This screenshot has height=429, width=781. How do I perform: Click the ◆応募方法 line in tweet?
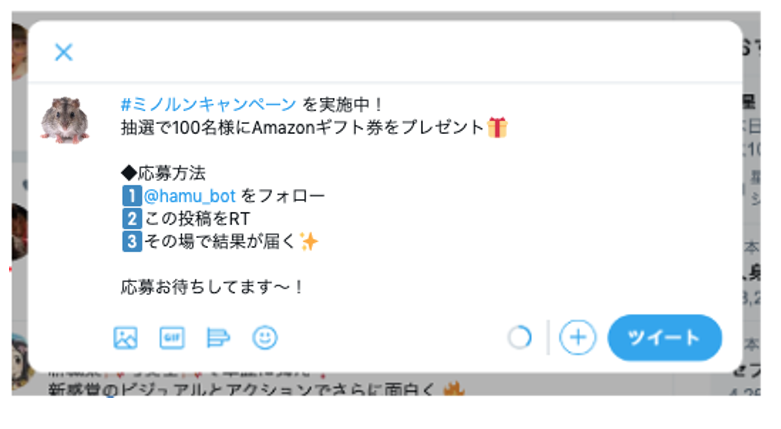pyautogui.click(x=163, y=173)
